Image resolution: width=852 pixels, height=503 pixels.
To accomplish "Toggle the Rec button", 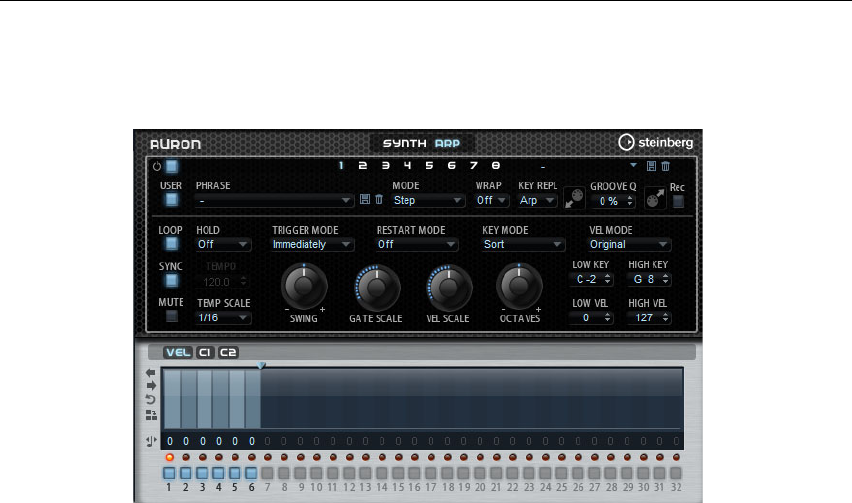I will tap(678, 202).
